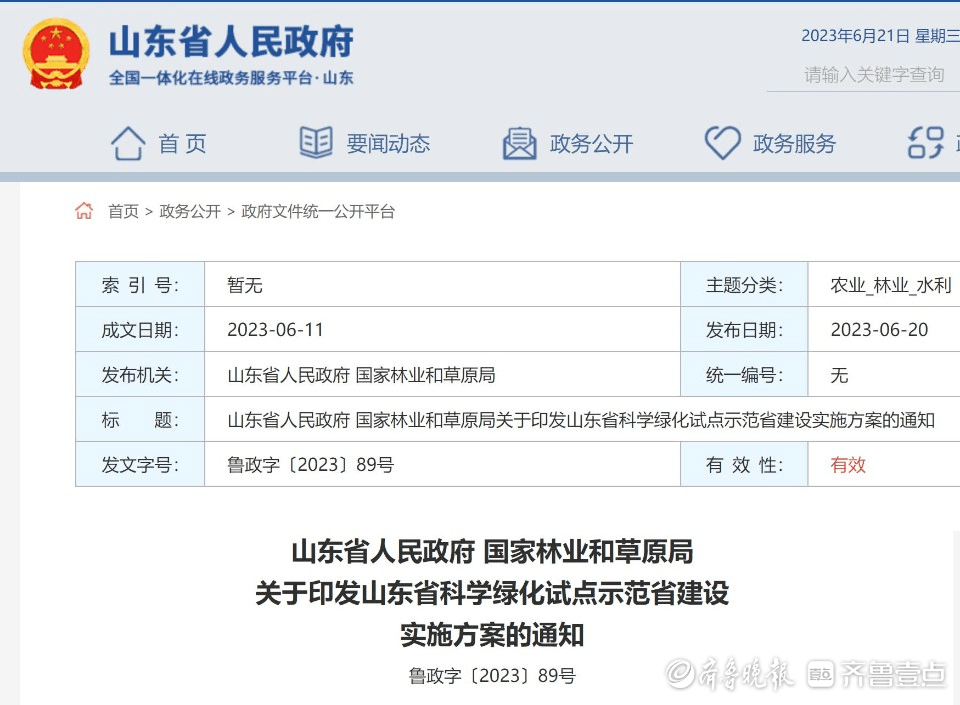
Task: Click 鲁政字〔2023〕89号 under the heading
Action: pyautogui.click(x=492, y=676)
